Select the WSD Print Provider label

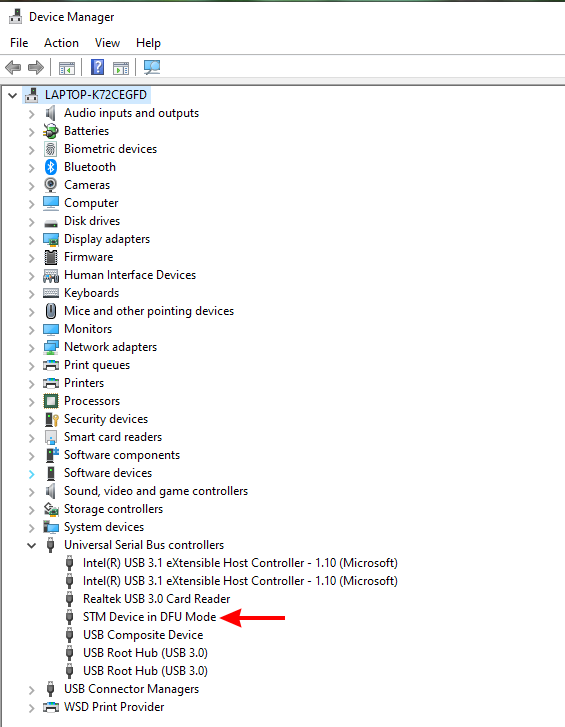point(114,707)
